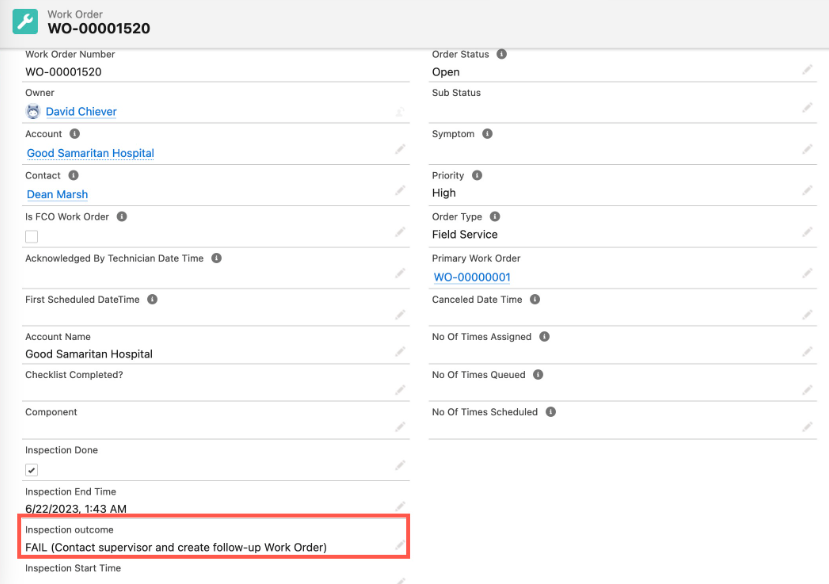The image size is (829, 584).
Task: Open David Chiever's owner profile link
Action: 80,111
